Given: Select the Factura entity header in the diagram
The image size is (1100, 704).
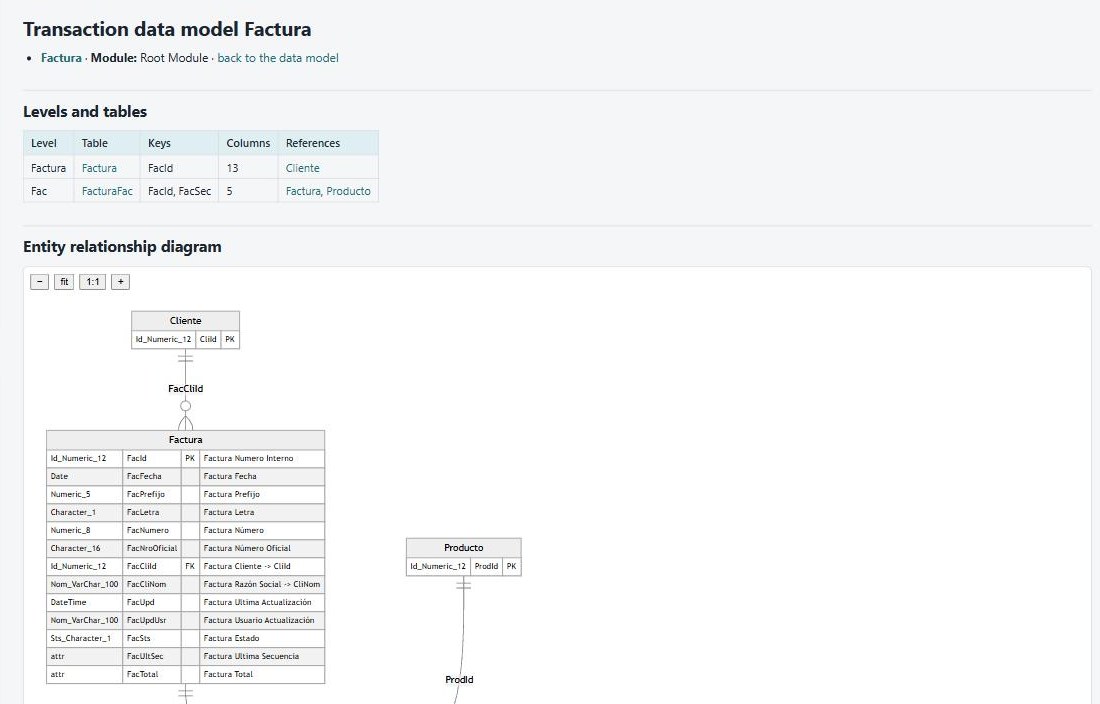Looking at the screenshot, I should coord(185,440).
